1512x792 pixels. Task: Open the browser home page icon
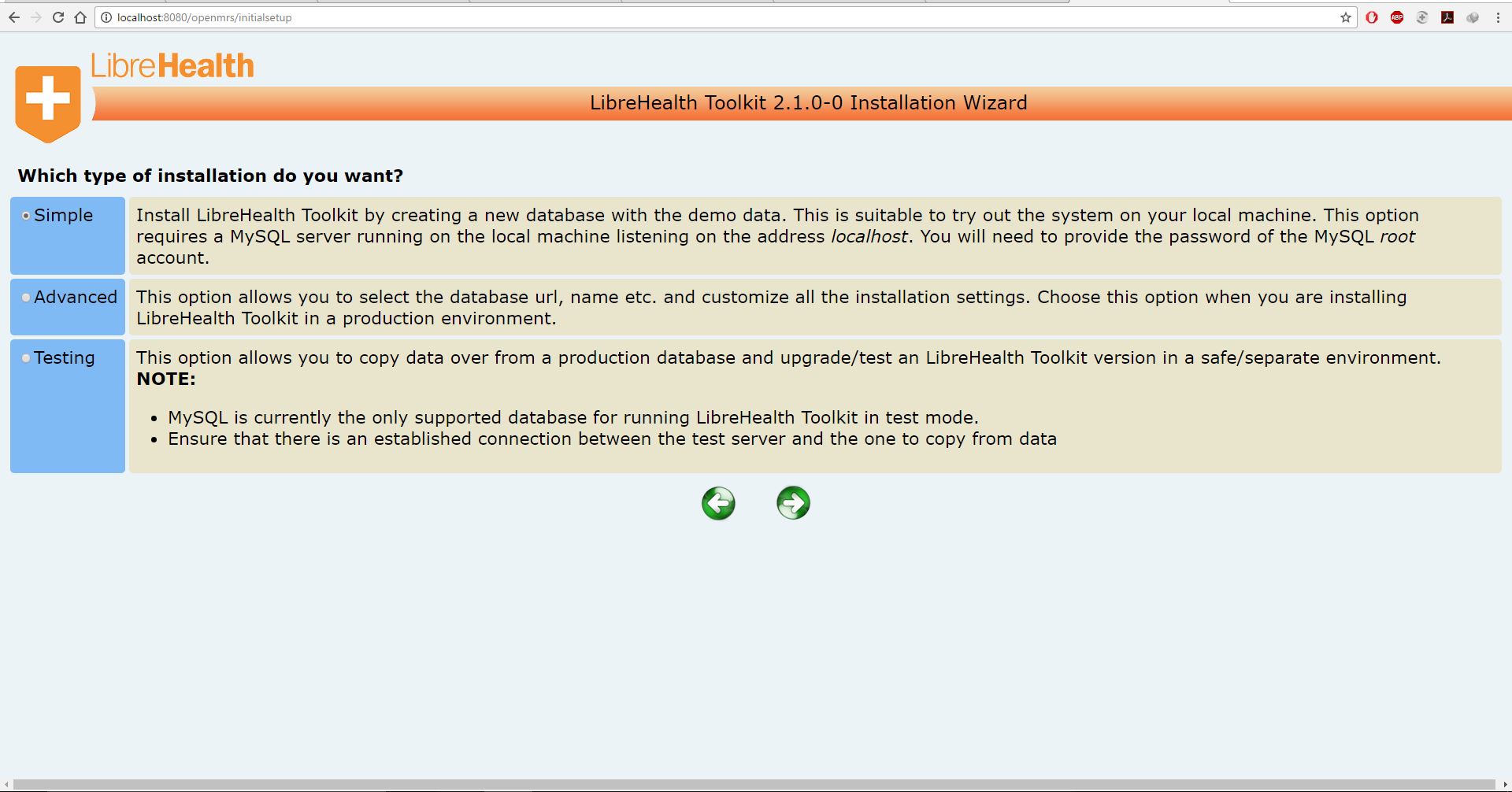(x=80, y=17)
